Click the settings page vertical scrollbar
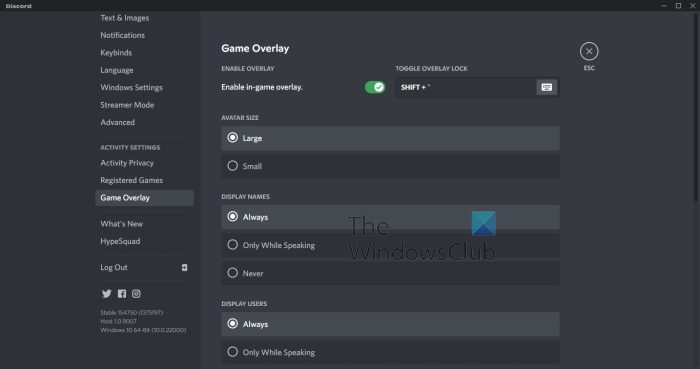 tap(696, 107)
